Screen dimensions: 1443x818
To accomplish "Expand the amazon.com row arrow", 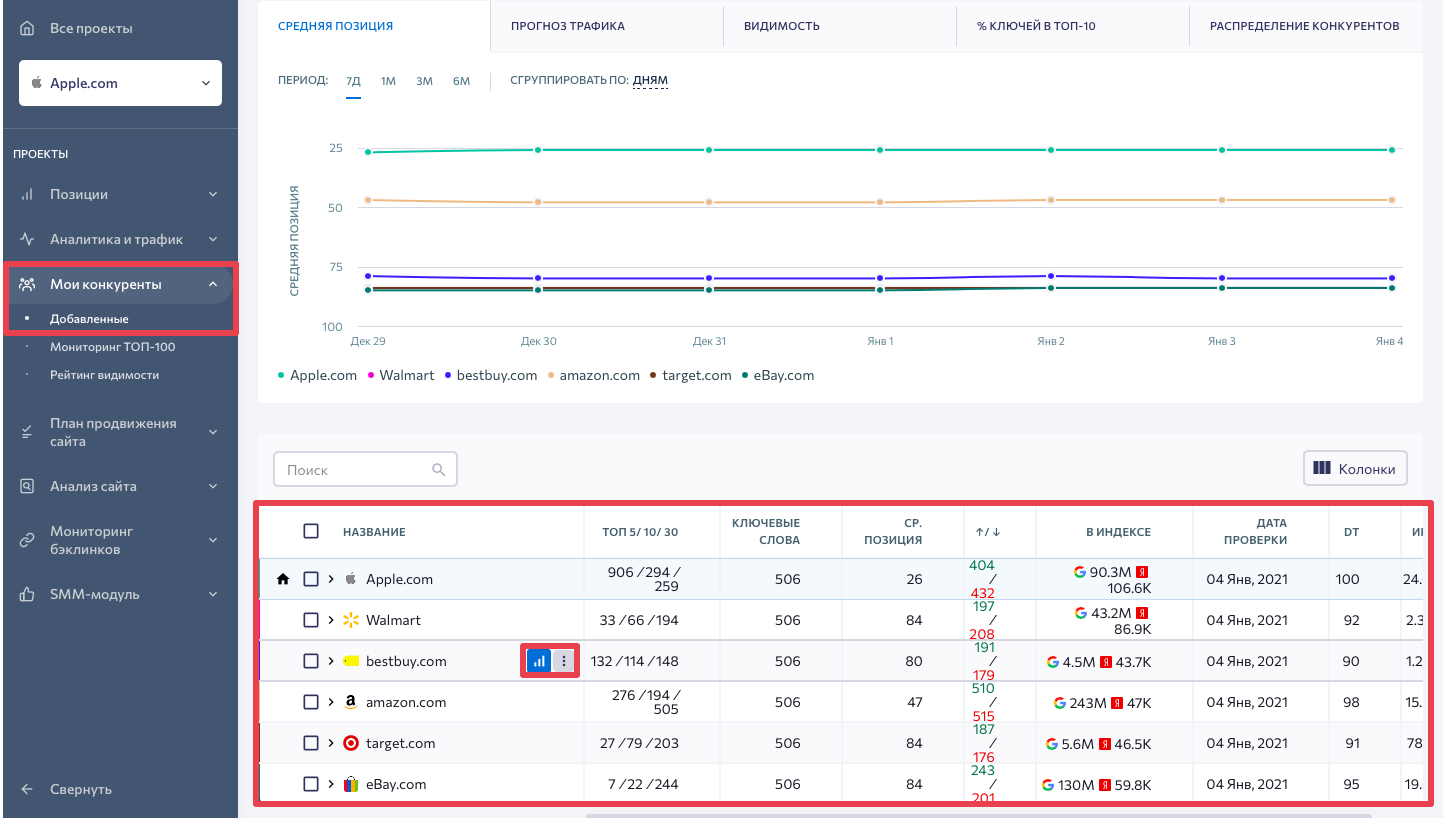I will tap(331, 702).
